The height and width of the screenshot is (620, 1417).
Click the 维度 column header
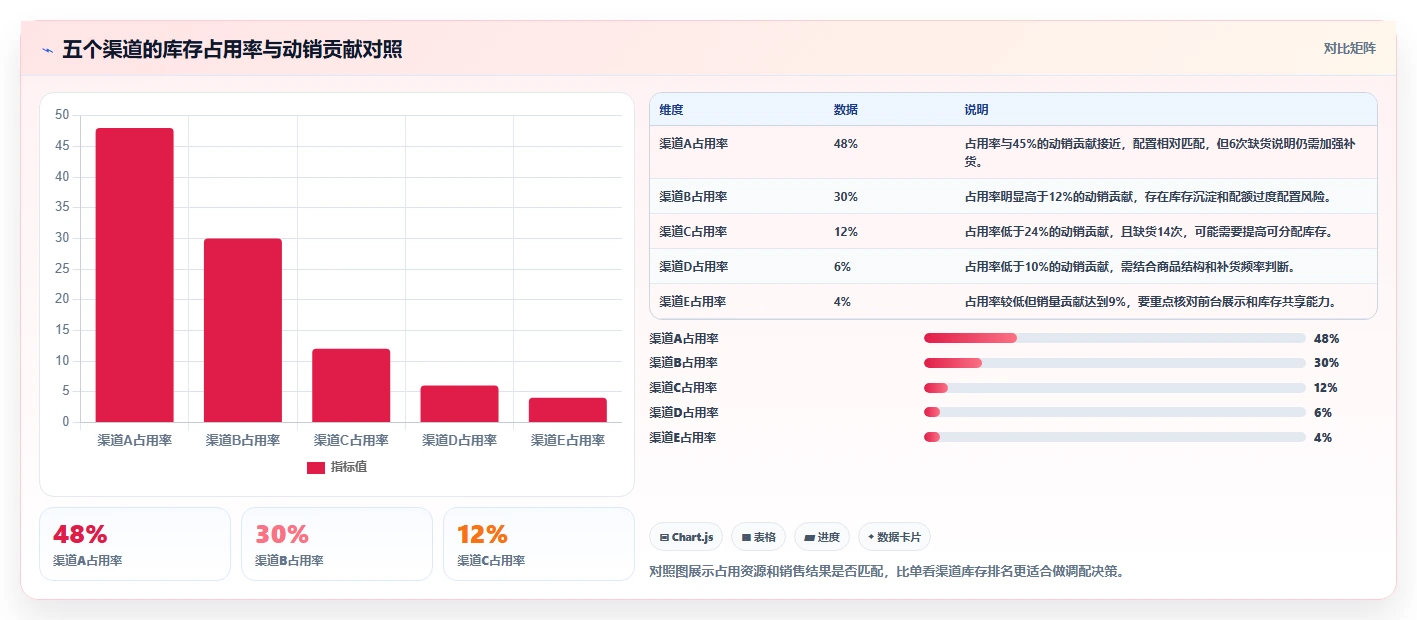(671, 110)
